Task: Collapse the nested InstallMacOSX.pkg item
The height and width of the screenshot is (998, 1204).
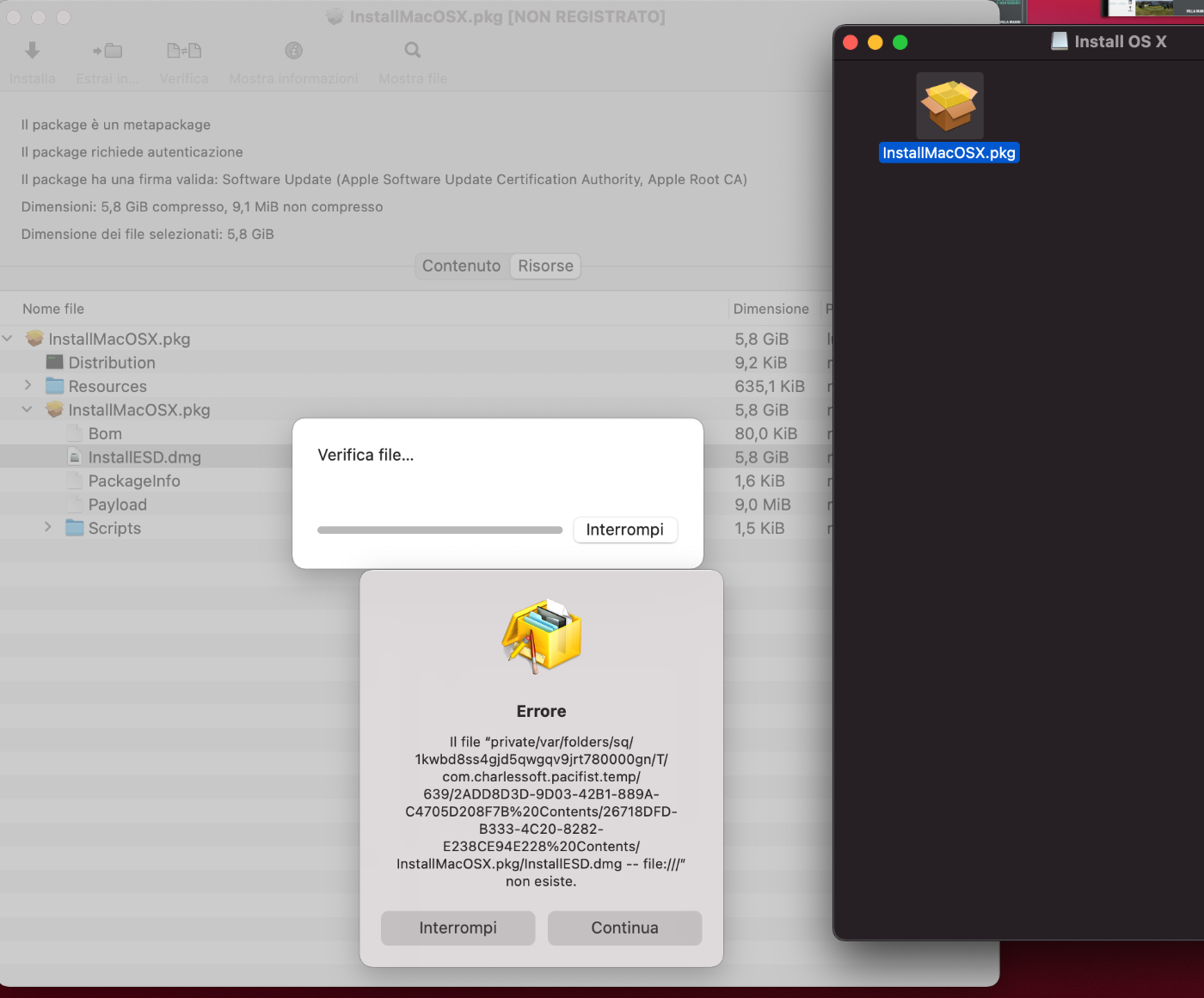Action: click(28, 410)
